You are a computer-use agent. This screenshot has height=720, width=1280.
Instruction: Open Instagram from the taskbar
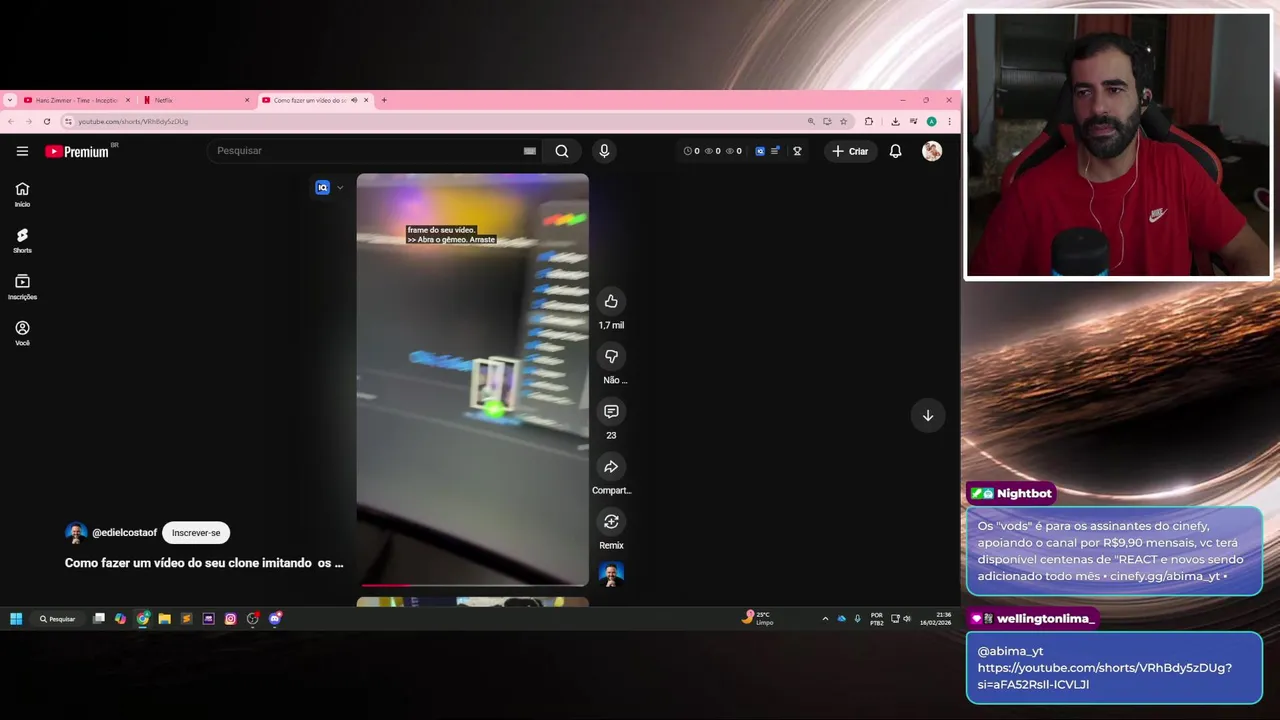tap(230, 619)
